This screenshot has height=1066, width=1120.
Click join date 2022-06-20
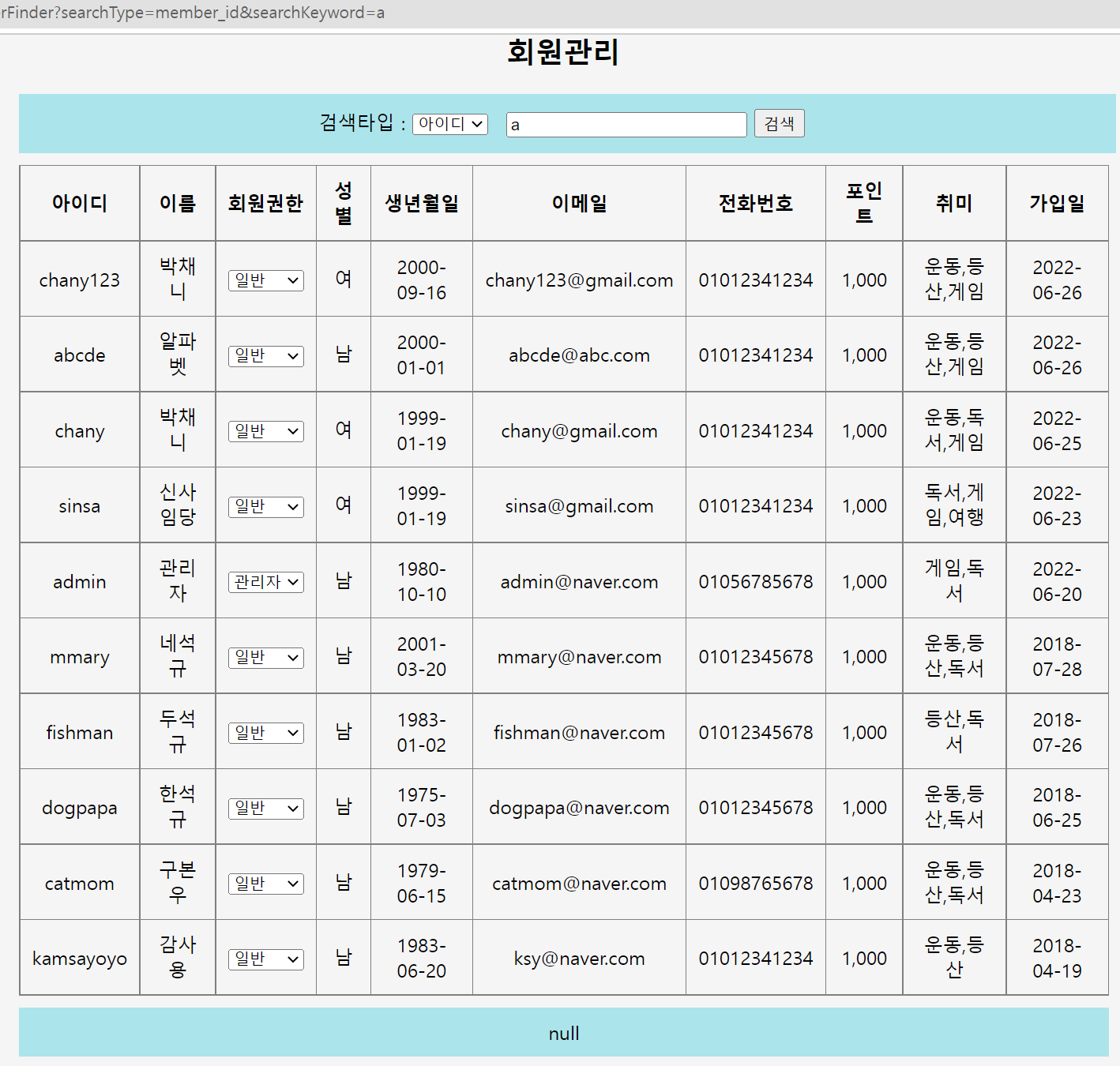point(1058,582)
